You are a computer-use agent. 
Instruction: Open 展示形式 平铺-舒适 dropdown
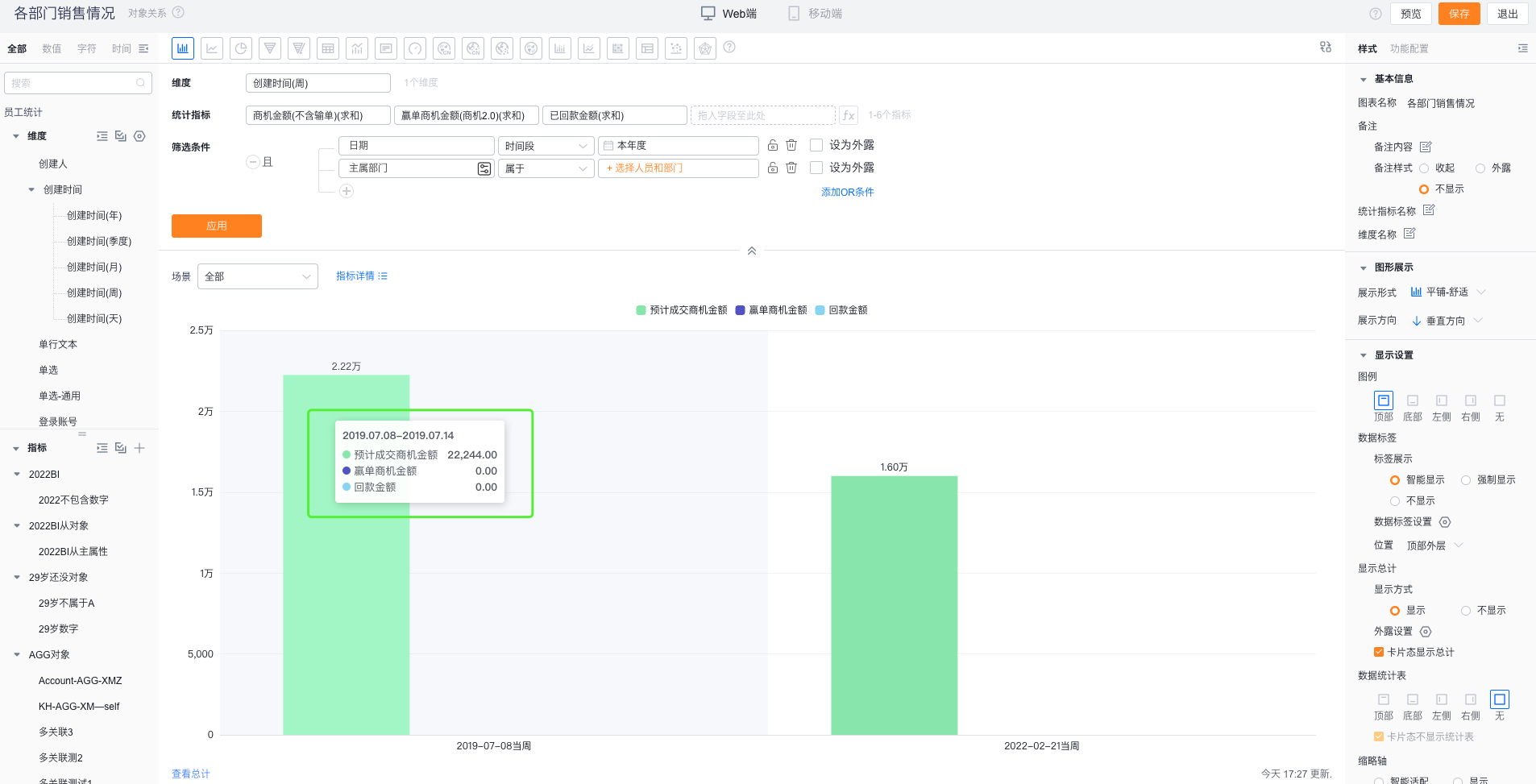pos(1447,292)
